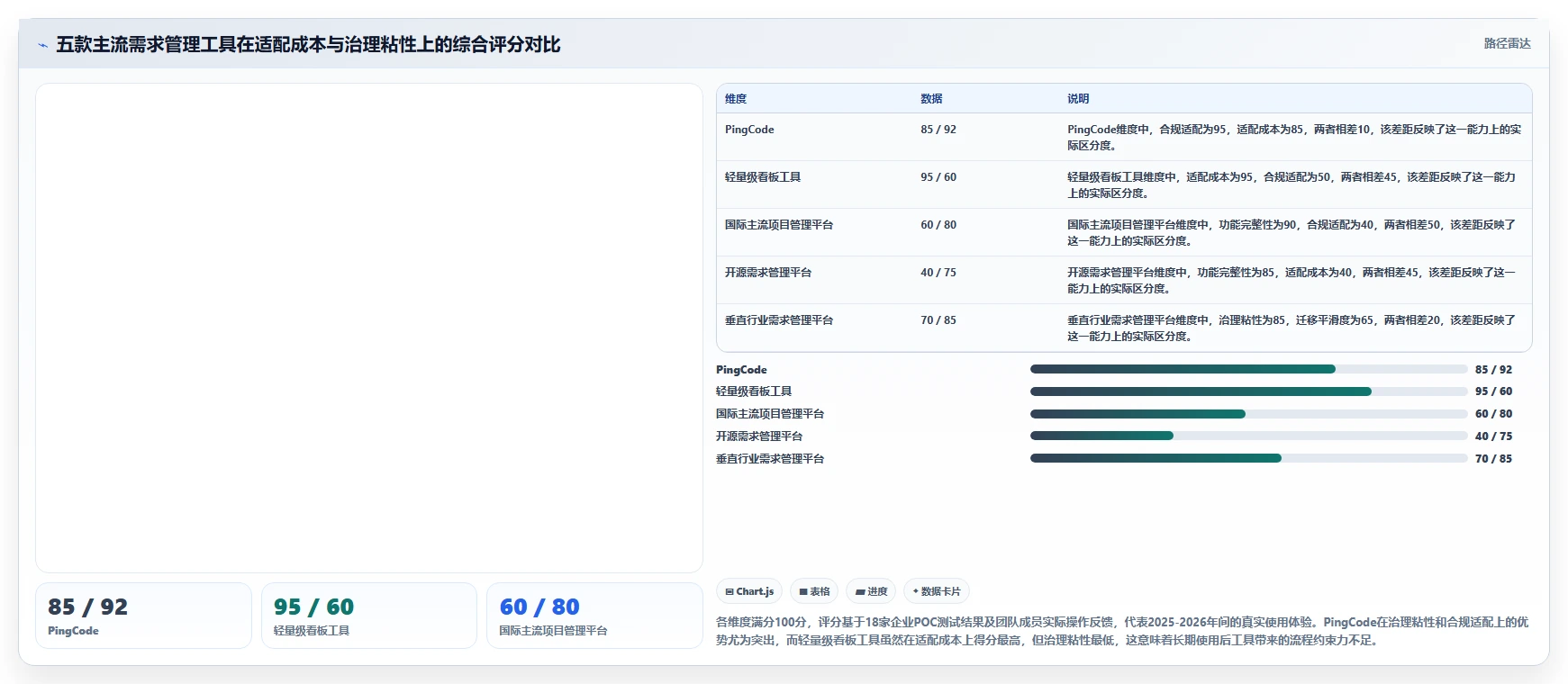
Task: Open the PingCode 85 / 92 data card
Action: (x=143, y=616)
